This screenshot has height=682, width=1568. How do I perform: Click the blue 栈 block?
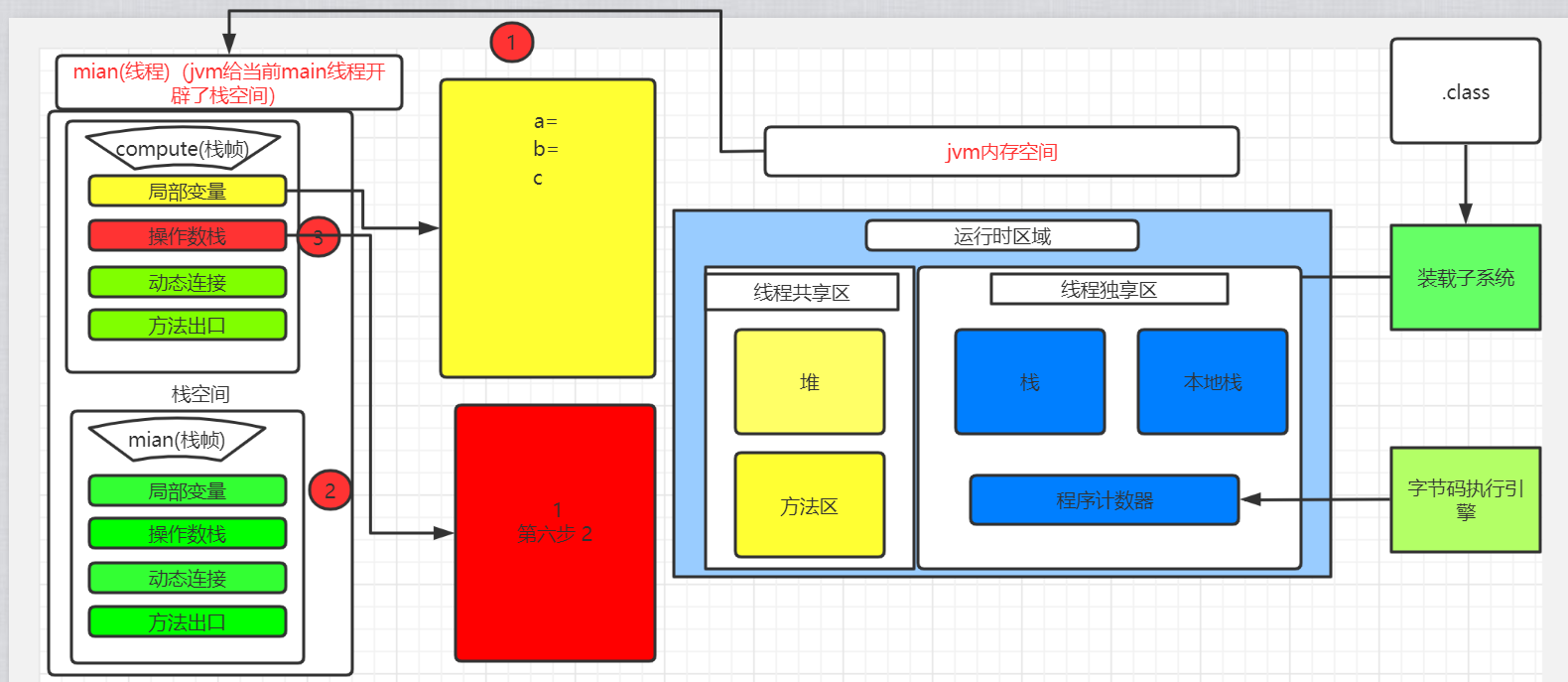[1030, 382]
